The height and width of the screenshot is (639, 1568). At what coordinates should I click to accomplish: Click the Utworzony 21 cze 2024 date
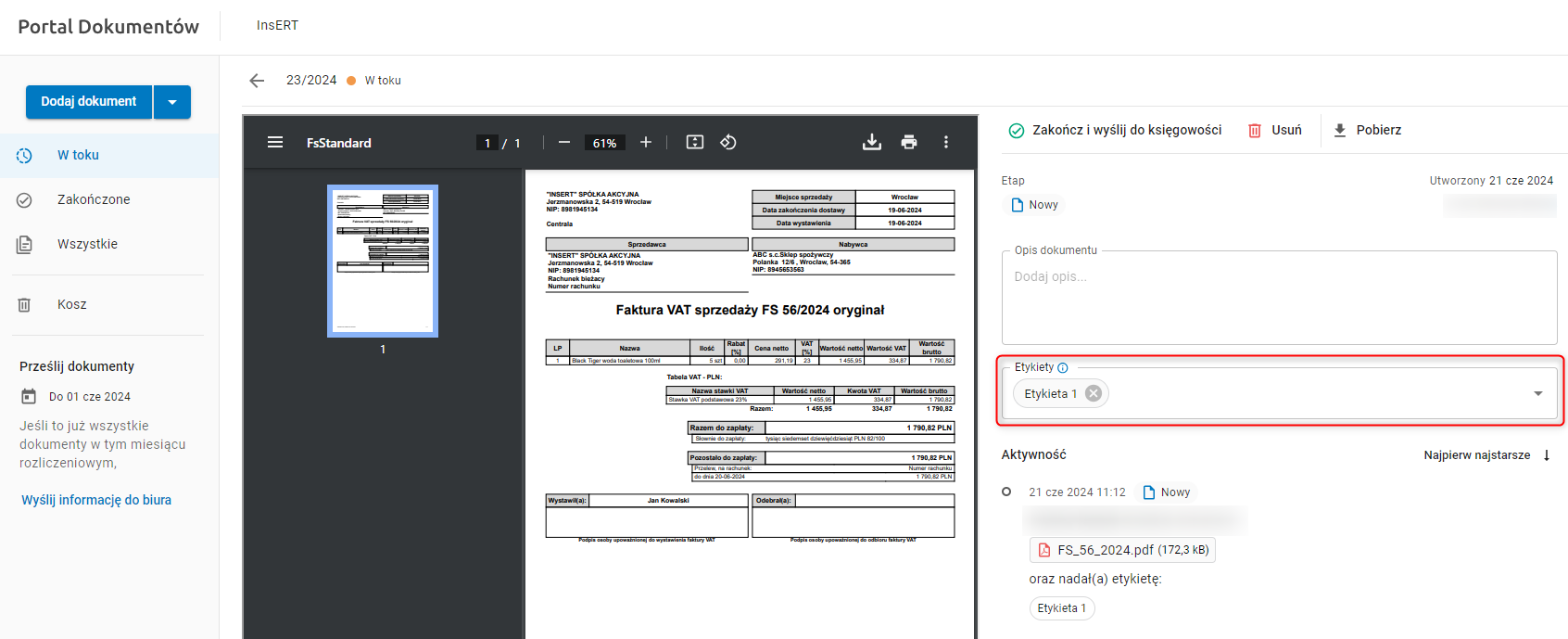1491,181
